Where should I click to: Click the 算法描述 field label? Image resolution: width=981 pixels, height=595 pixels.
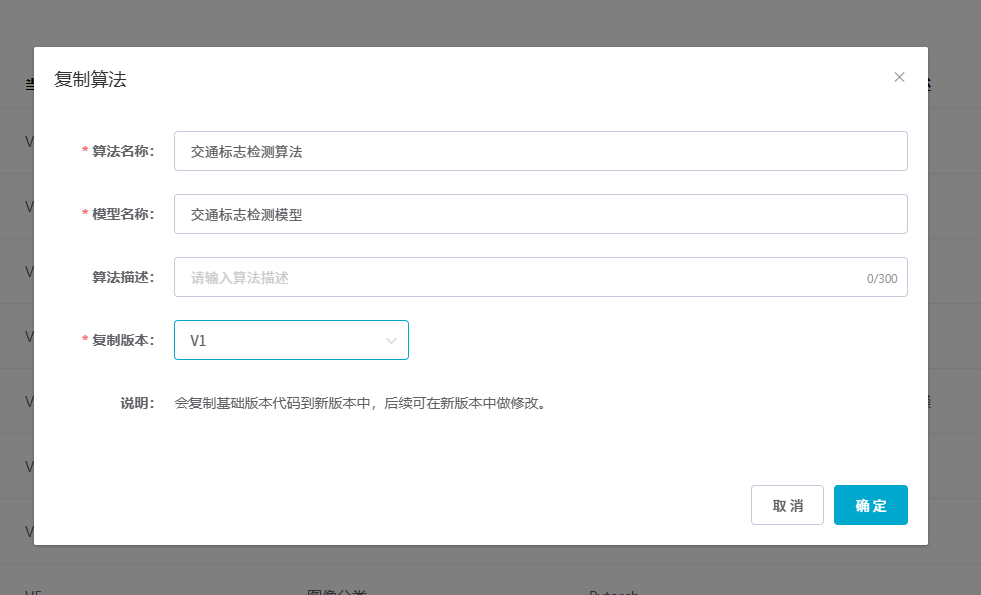[x=124, y=278]
